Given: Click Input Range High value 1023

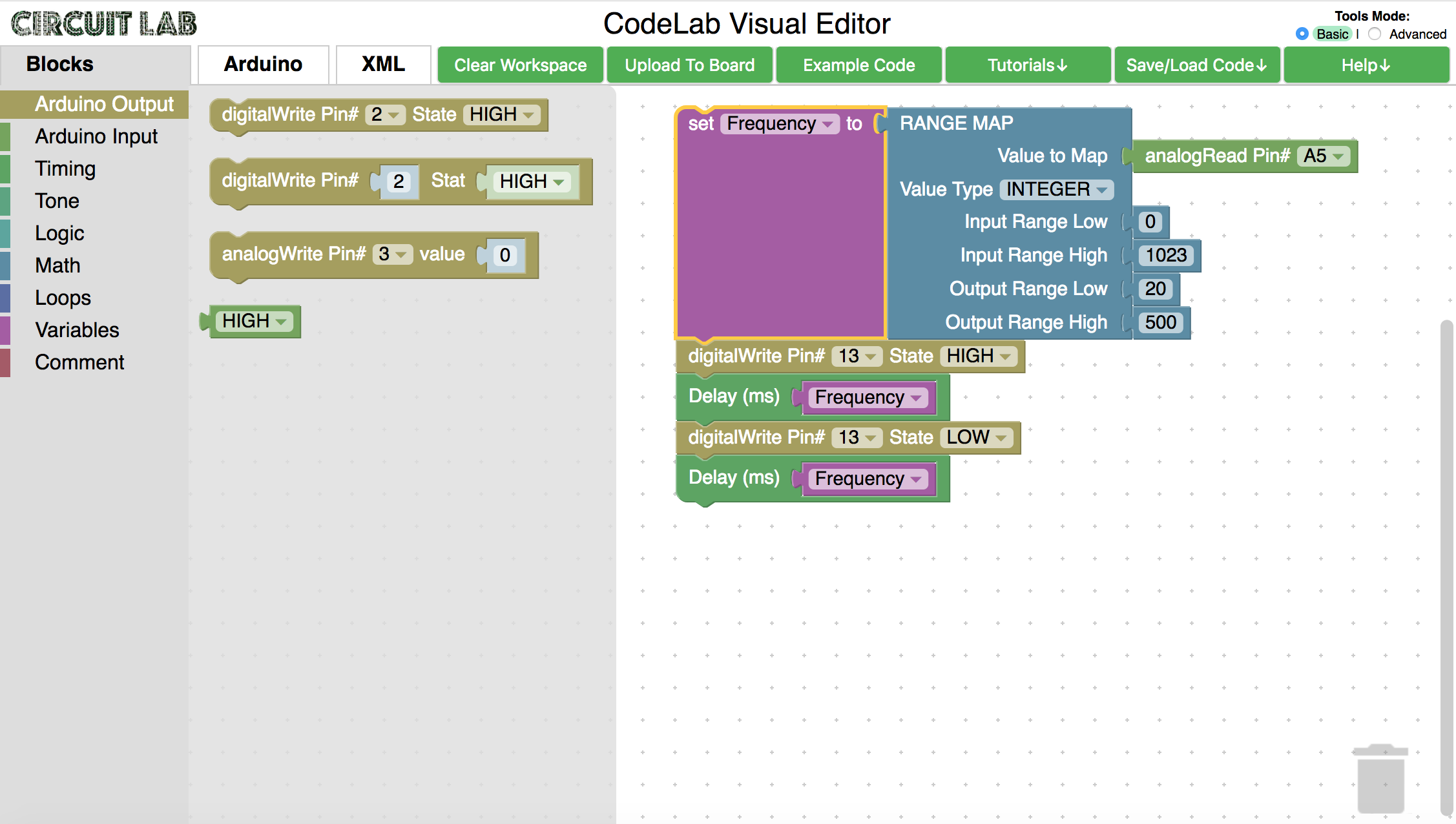Looking at the screenshot, I should click(x=1167, y=255).
